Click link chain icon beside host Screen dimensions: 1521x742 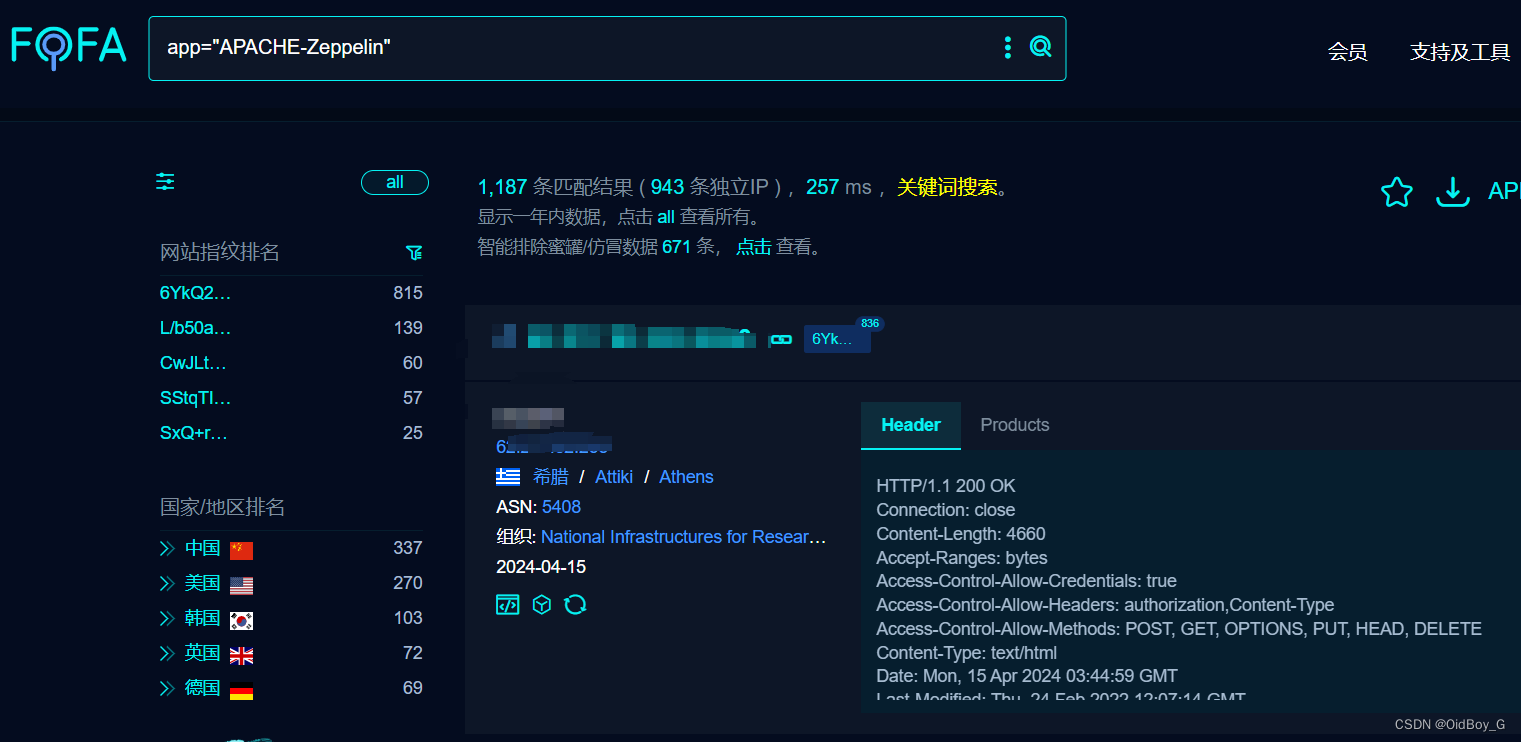point(782,340)
